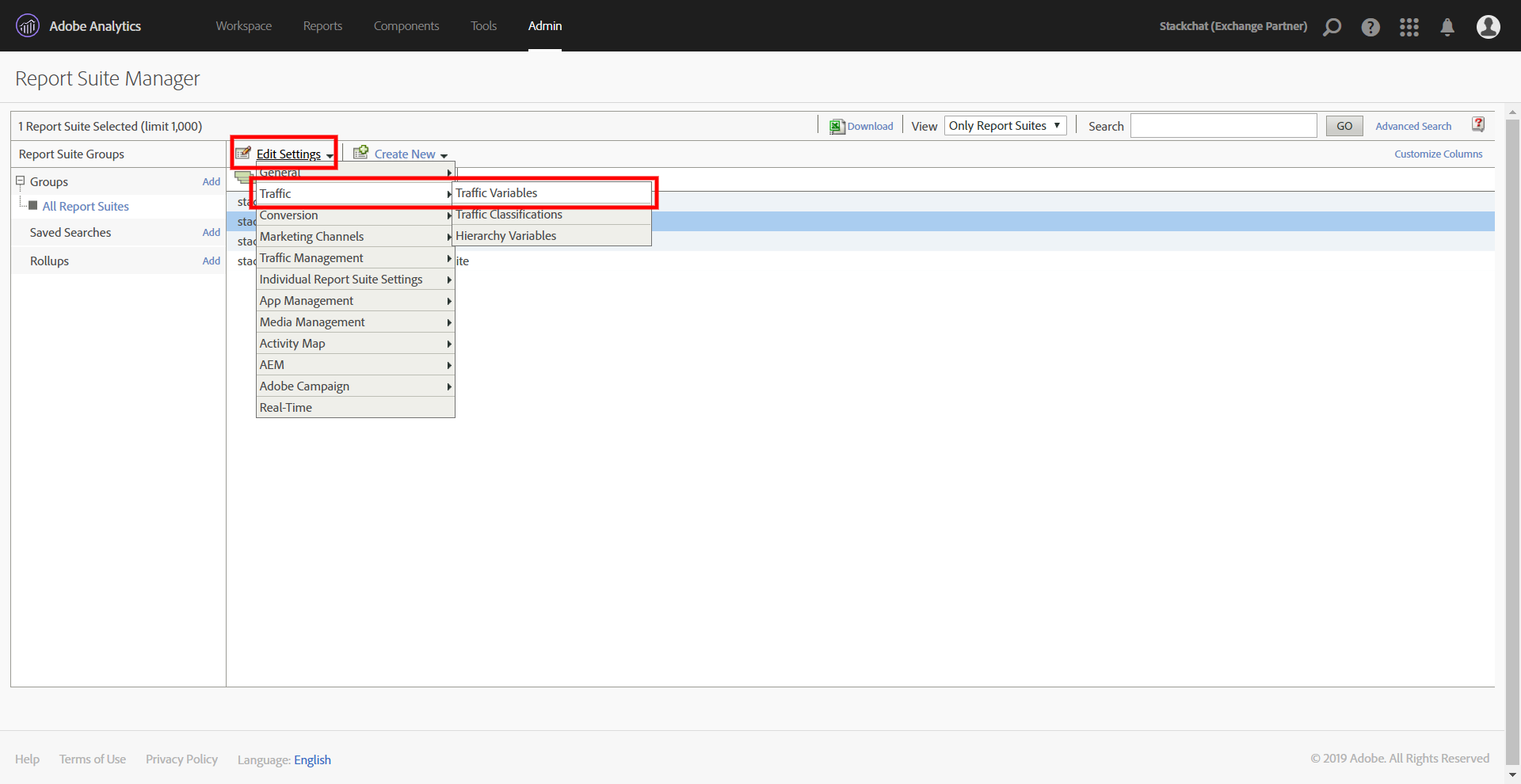Click the Create New icon
Screen dimensions: 1521x784
pyautogui.click(x=360, y=152)
